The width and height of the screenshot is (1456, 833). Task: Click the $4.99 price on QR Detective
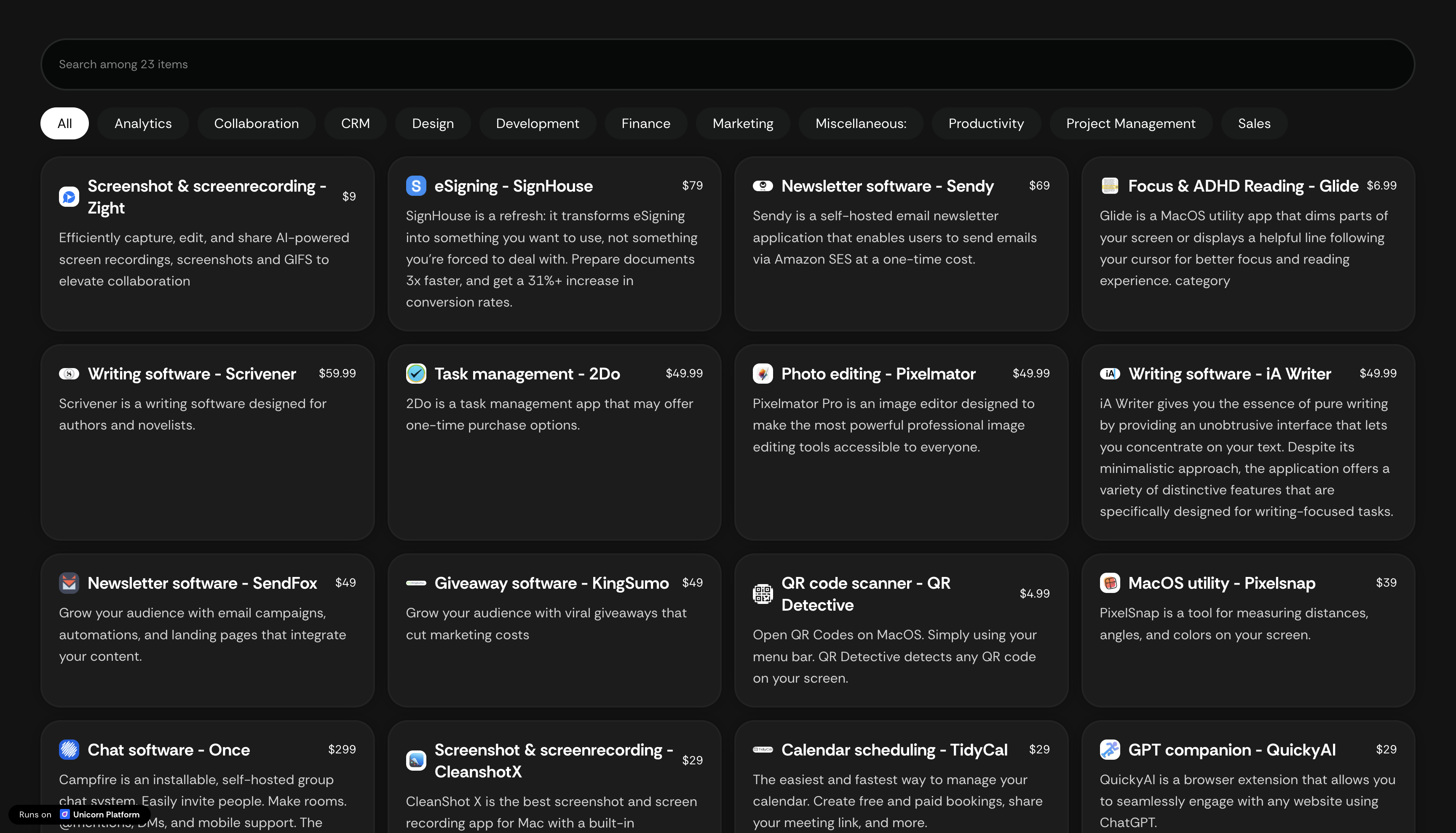pyautogui.click(x=1035, y=593)
